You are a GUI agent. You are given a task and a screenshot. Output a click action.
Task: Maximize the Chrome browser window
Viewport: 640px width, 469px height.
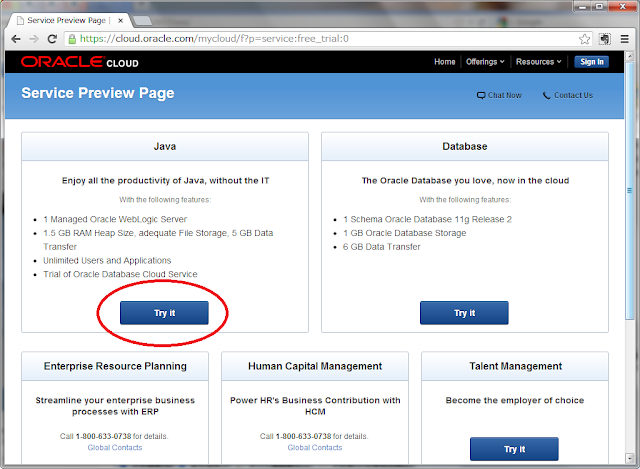click(599, 7)
